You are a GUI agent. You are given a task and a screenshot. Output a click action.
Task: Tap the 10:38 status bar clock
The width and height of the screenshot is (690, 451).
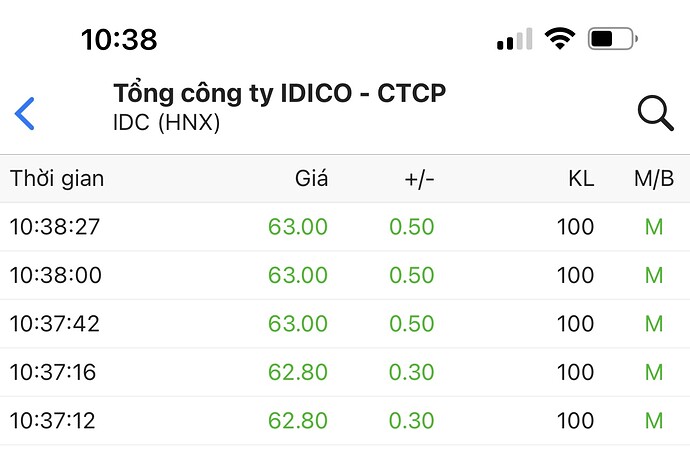[x=119, y=40]
